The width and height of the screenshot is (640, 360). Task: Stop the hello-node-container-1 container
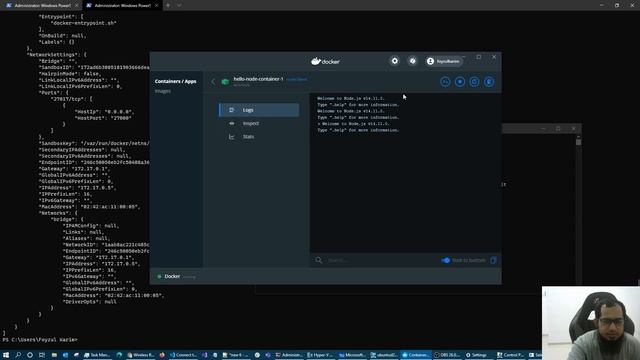[460, 82]
